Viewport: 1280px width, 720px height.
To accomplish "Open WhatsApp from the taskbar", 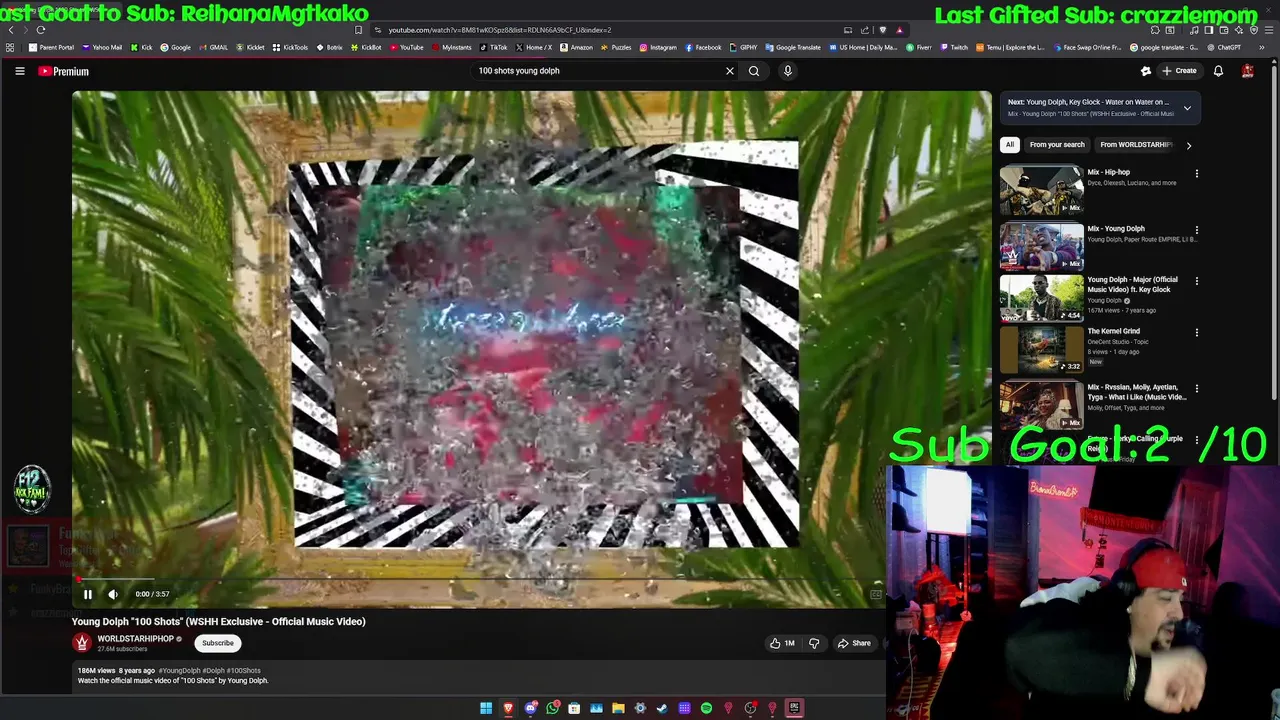I will (x=552, y=708).
